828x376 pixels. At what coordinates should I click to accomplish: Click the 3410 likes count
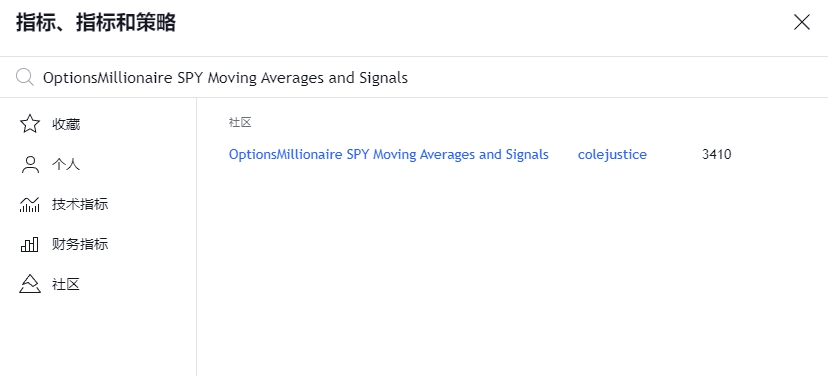[x=717, y=155]
